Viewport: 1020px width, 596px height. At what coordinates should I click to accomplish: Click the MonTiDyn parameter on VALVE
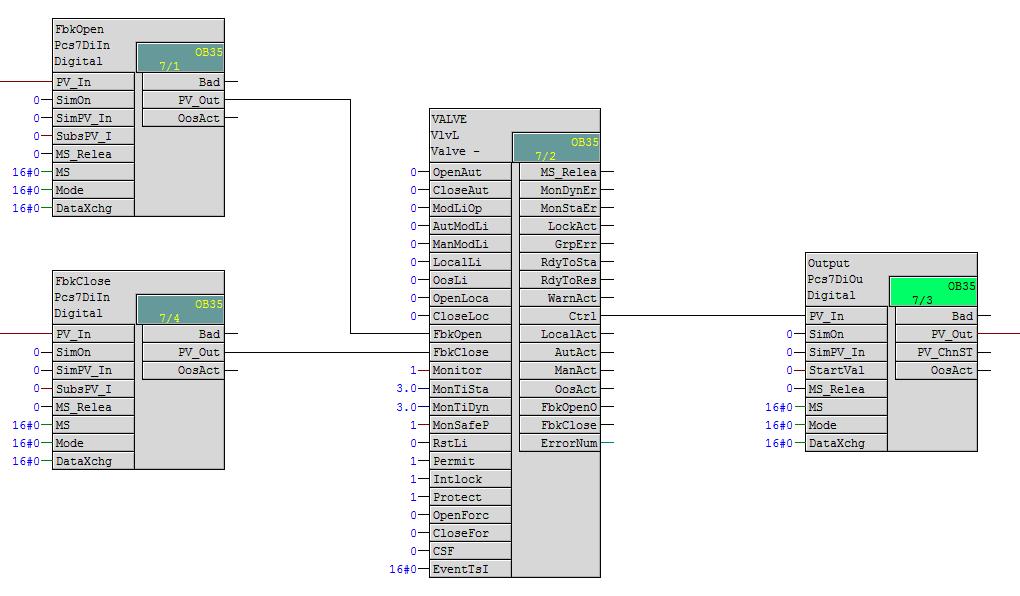point(470,407)
